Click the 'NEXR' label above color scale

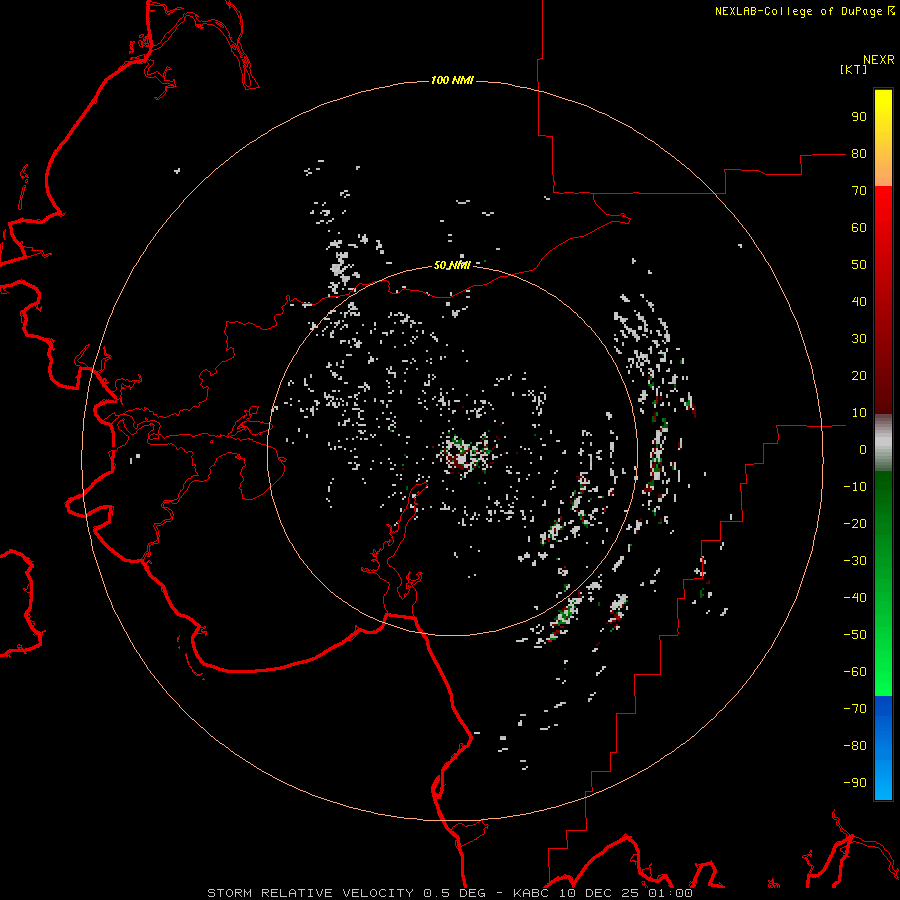[878, 60]
